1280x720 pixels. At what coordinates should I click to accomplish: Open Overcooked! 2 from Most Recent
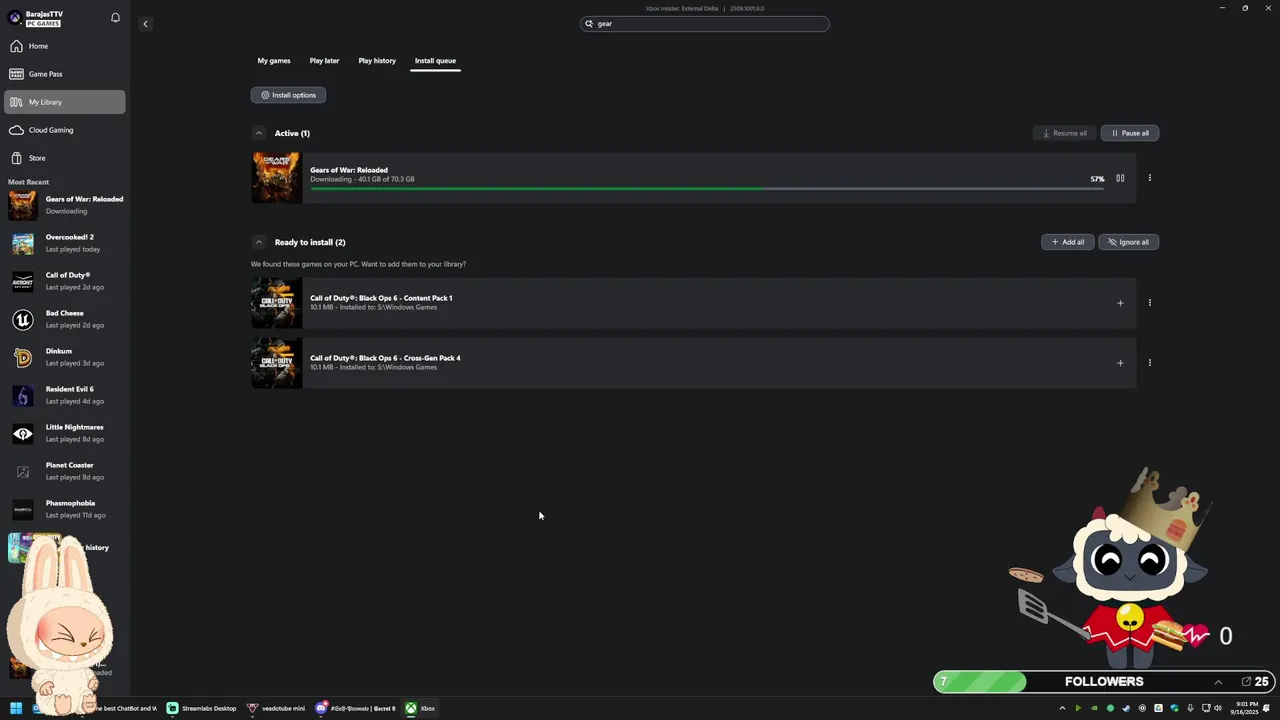[66, 243]
